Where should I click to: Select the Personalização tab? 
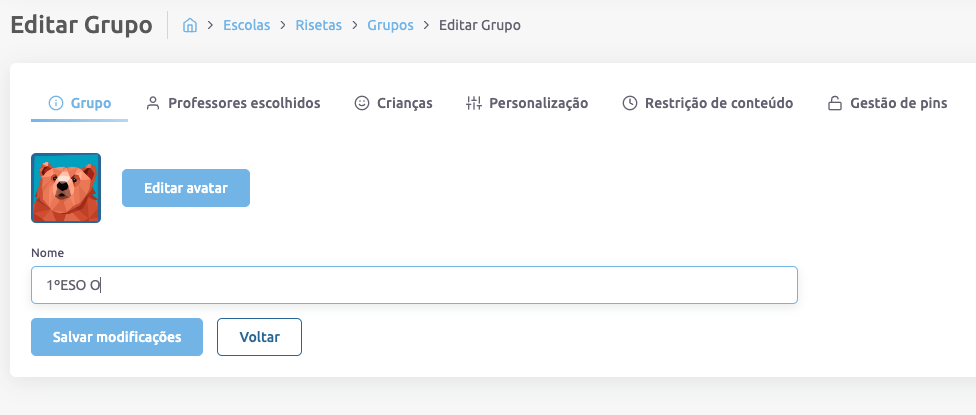[537, 103]
